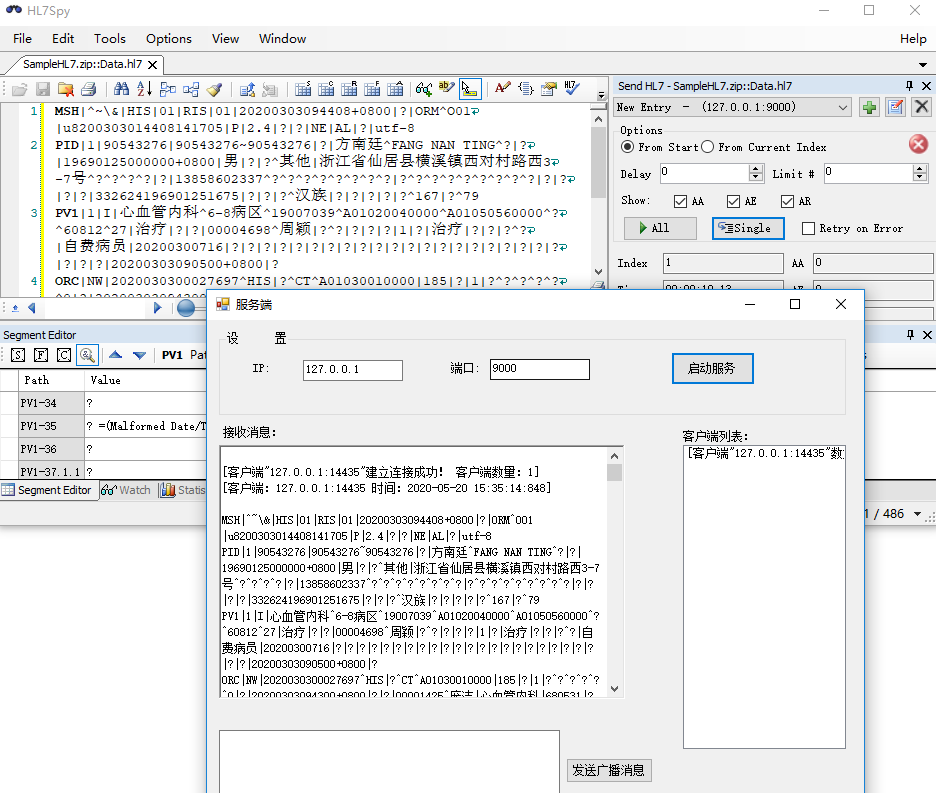This screenshot has height=793, width=936.
Task: Click the Find binoculars toolbar icon
Action: (x=119, y=89)
